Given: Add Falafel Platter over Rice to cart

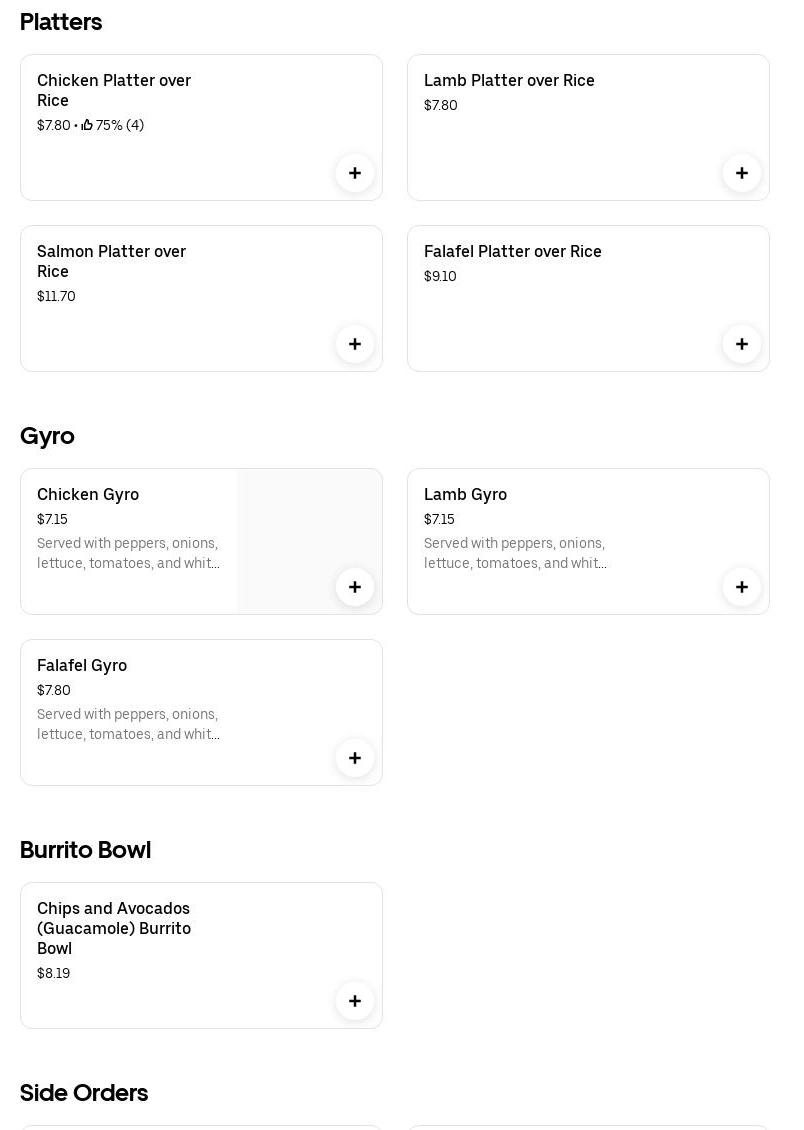Looking at the screenshot, I should pyautogui.click(x=742, y=344).
